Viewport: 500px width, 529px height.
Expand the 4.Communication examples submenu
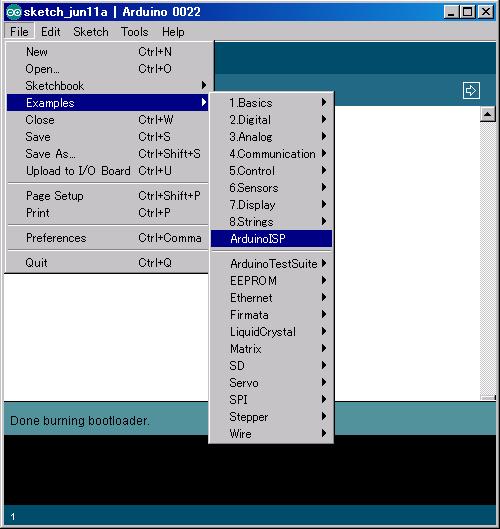click(x=272, y=154)
